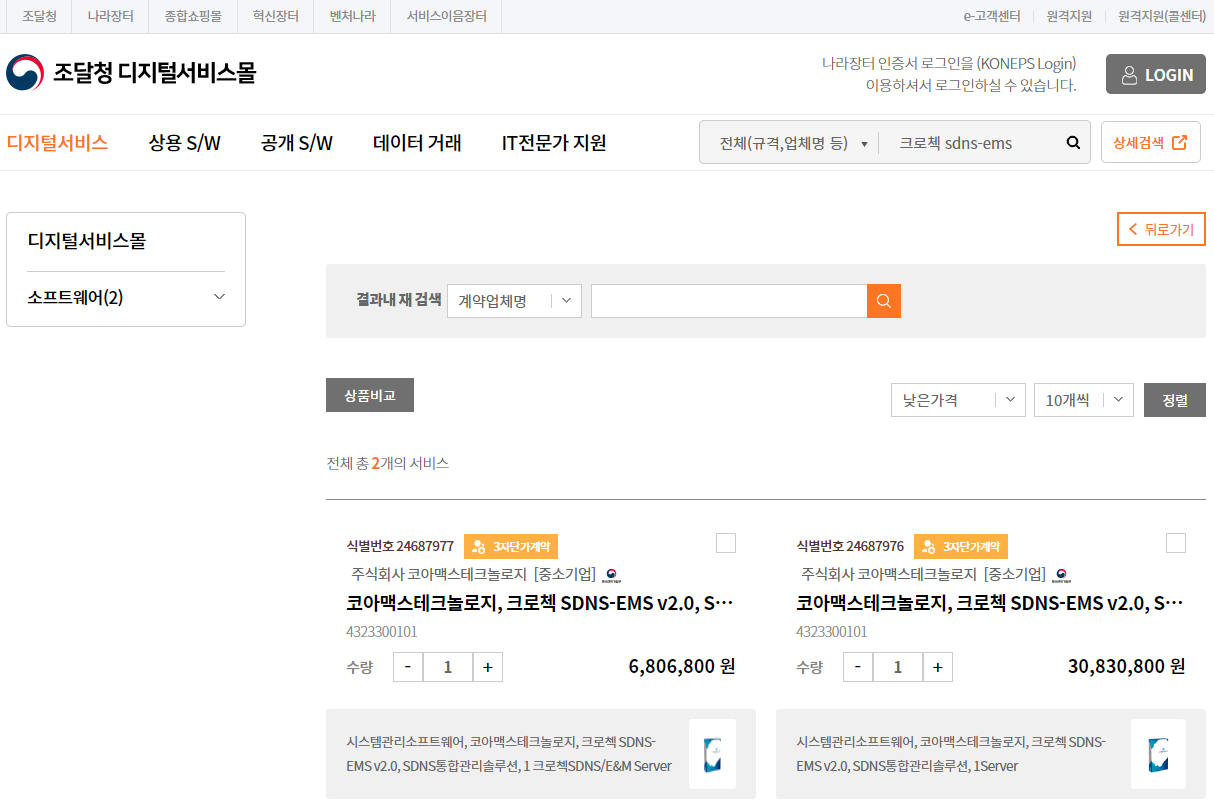Screen dimensions: 1214x803
Task: Click the LOGIN button
Action: click(x=1156, y=74)
